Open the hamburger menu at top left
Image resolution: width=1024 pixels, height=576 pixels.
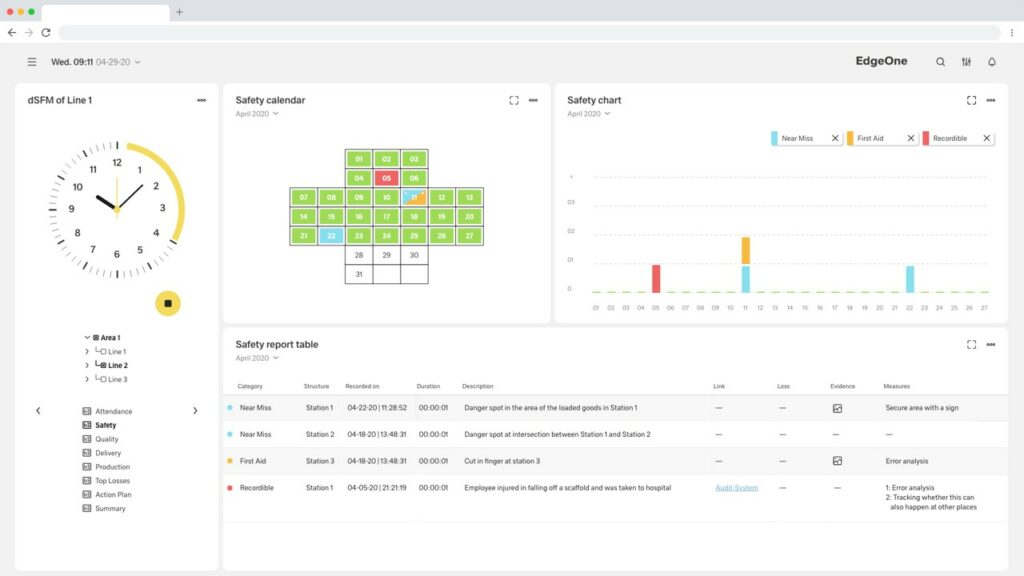pyautogui.click(x=31, y=61)
